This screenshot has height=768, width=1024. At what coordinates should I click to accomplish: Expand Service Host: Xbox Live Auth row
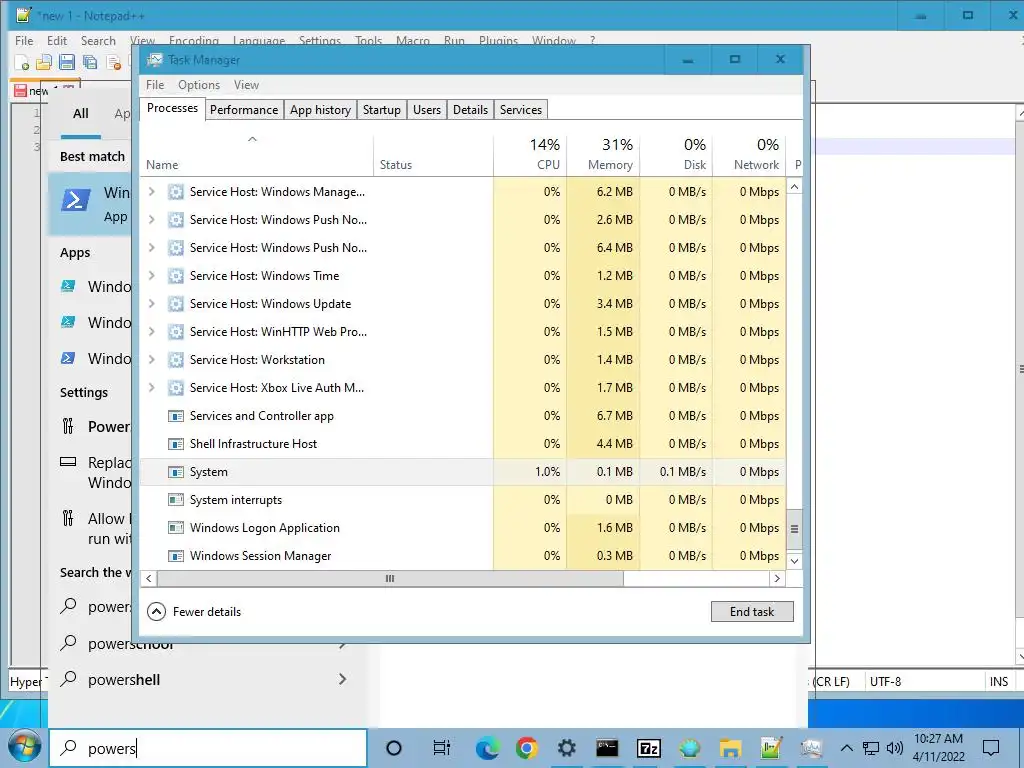pos(152,388)
